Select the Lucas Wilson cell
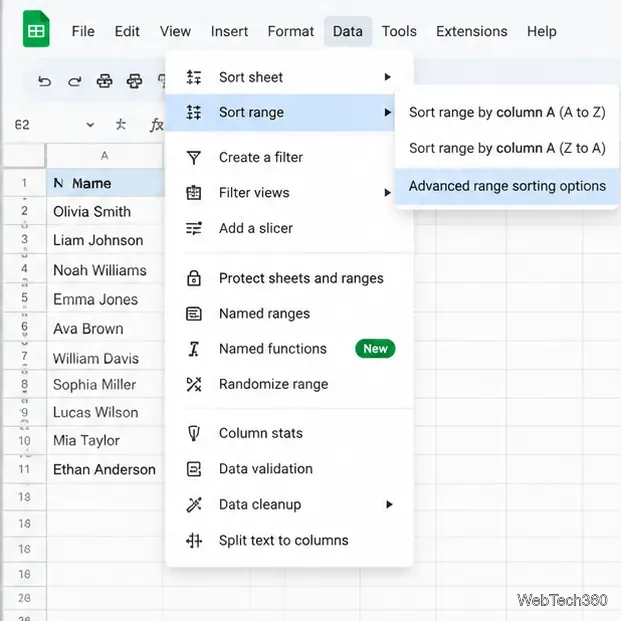 tap(105, 413)
